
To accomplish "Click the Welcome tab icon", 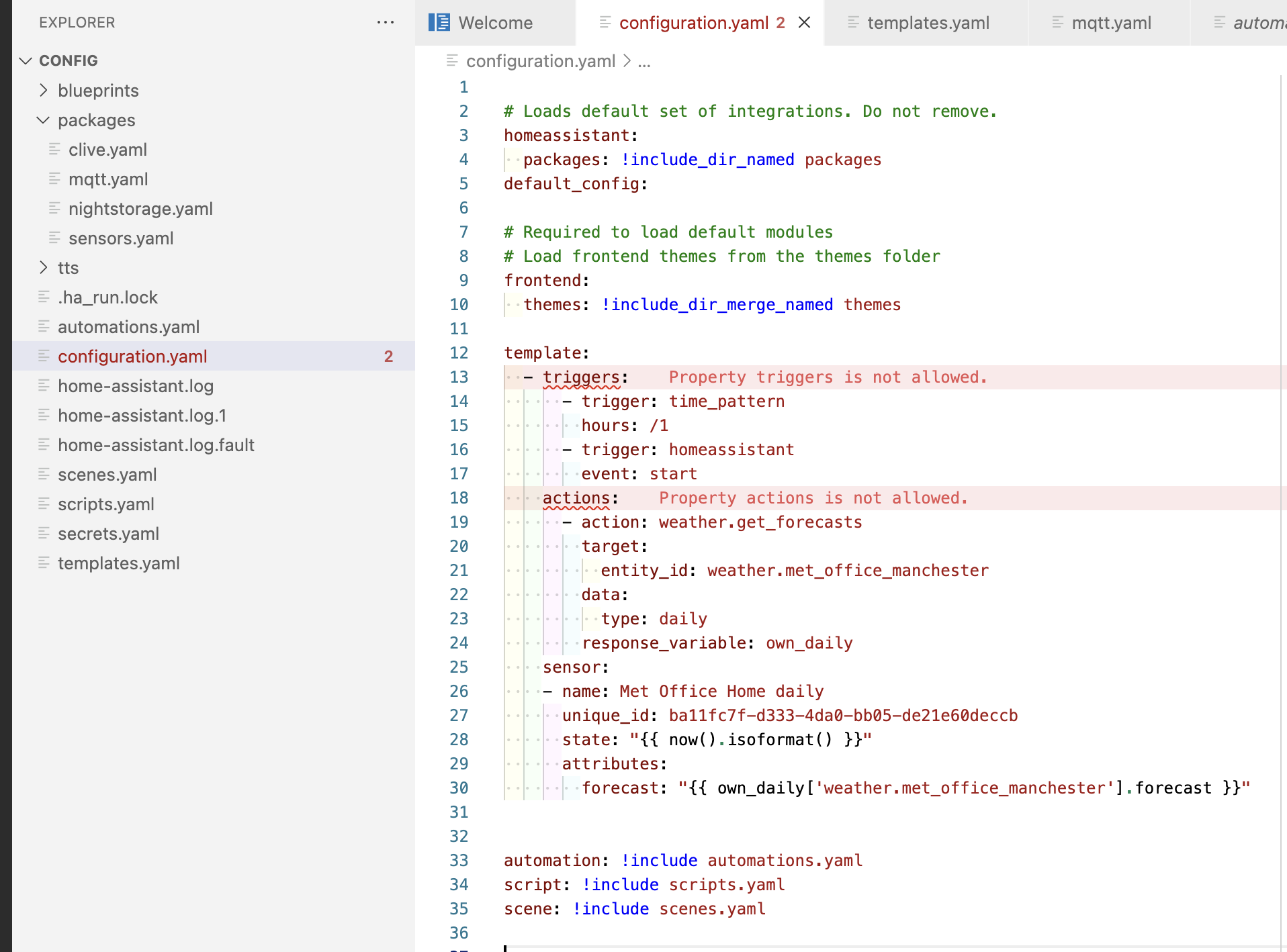I will coord(439,23).
